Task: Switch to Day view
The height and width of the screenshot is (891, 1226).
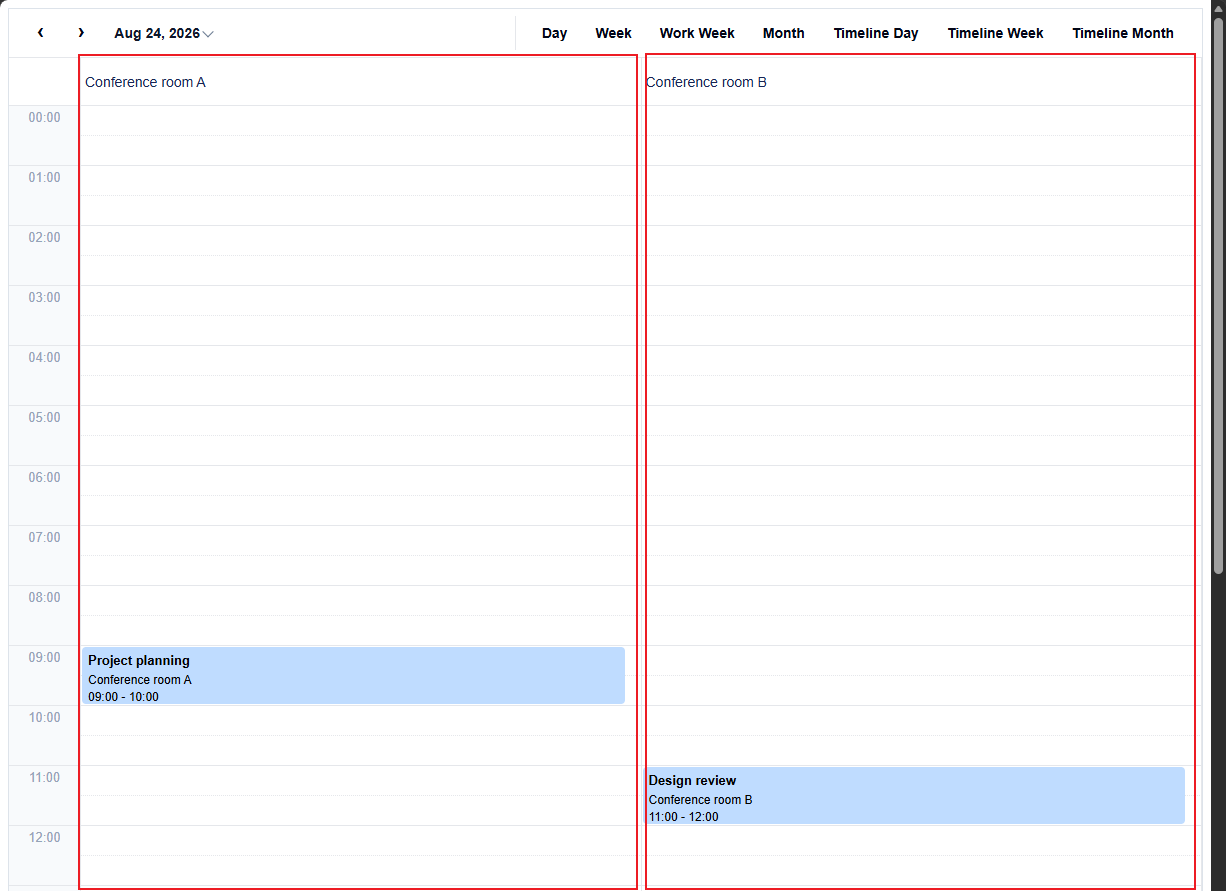Action: [554, 33]
